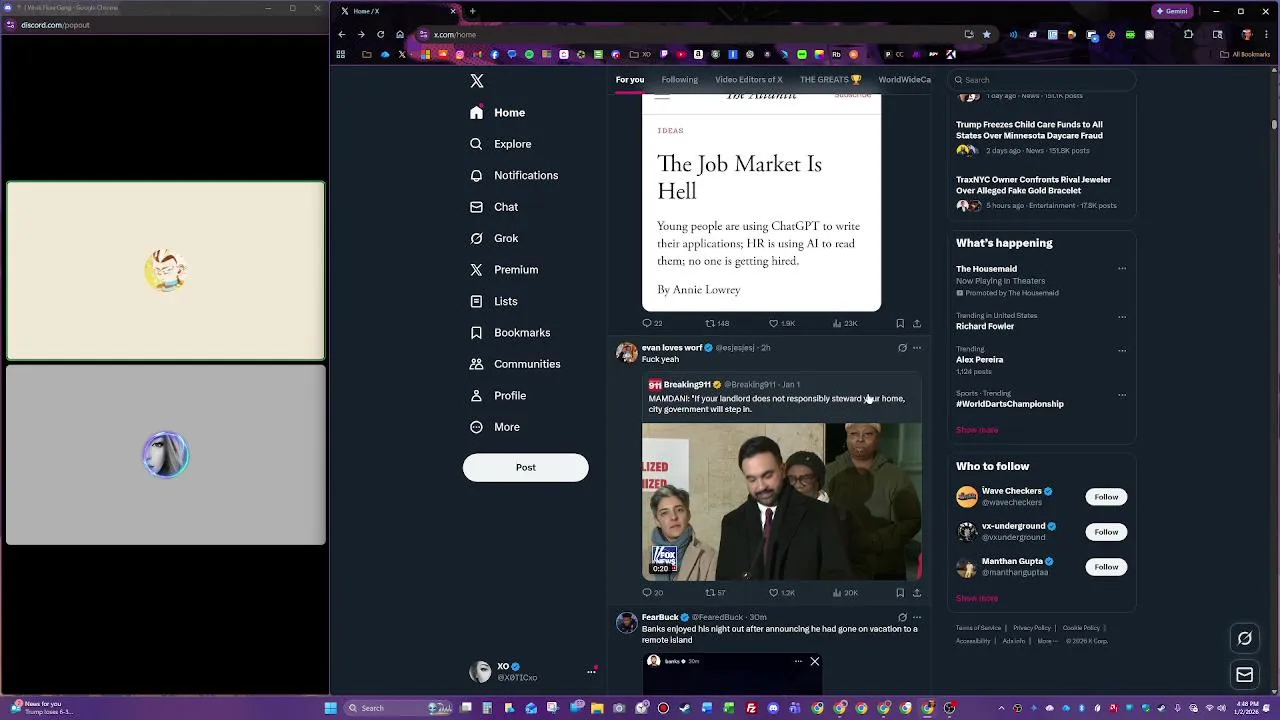Open Premium in the X sidebar

[x=504, y=270]
